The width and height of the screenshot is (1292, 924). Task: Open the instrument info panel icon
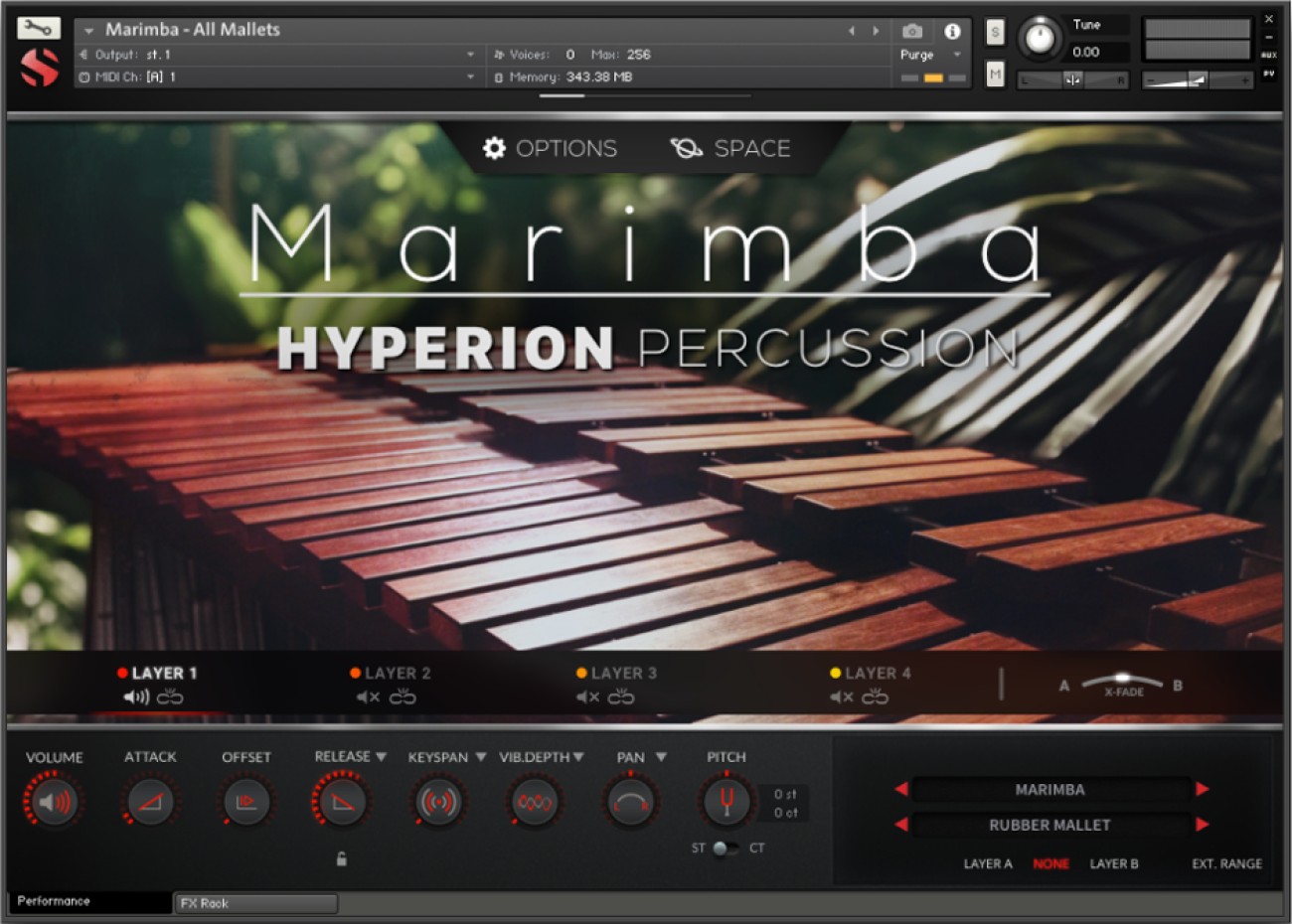tap(953, 31)
